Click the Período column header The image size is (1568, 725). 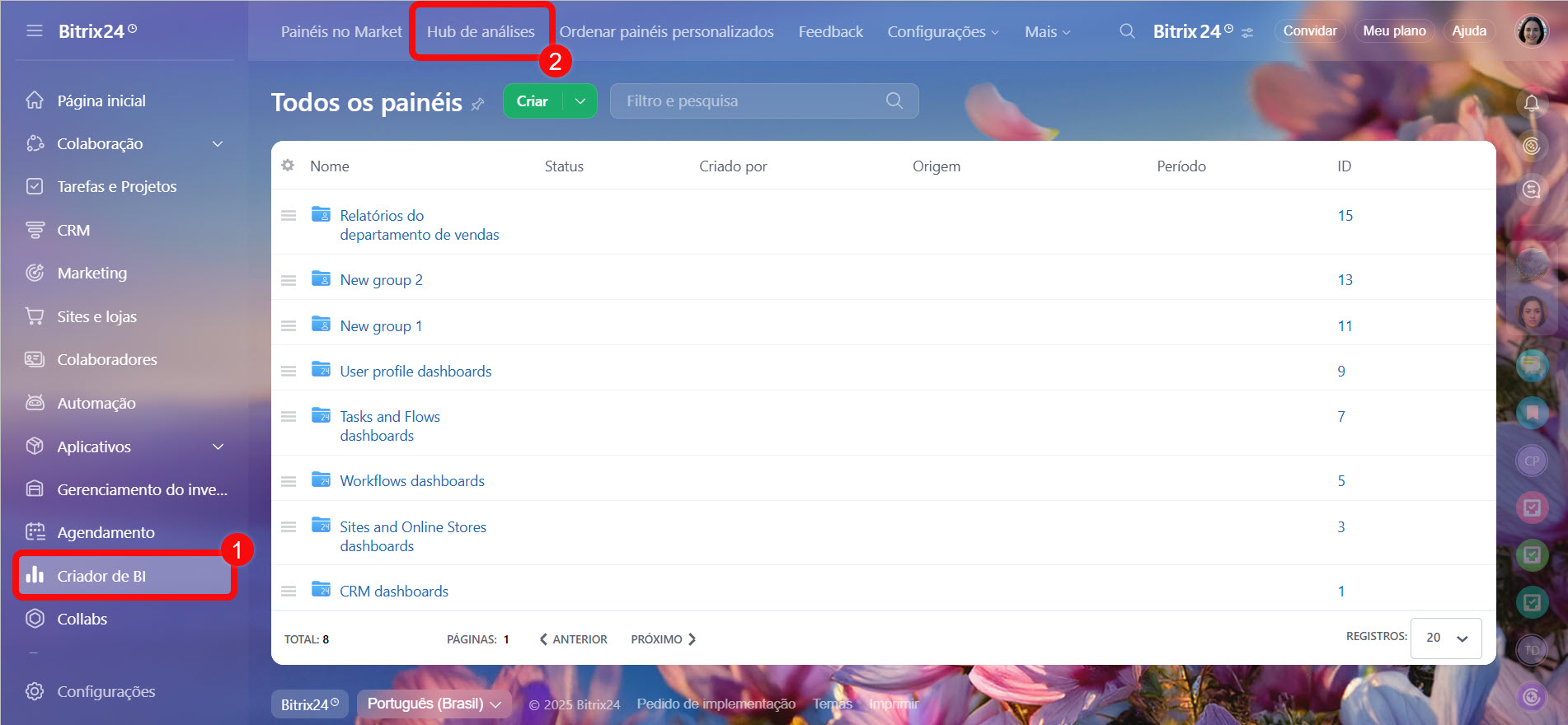(x=1181, y=166)
